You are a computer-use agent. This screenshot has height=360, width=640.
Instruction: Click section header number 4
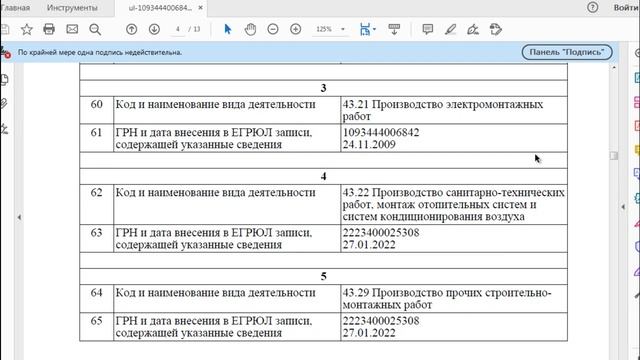(x=323, y=176)
